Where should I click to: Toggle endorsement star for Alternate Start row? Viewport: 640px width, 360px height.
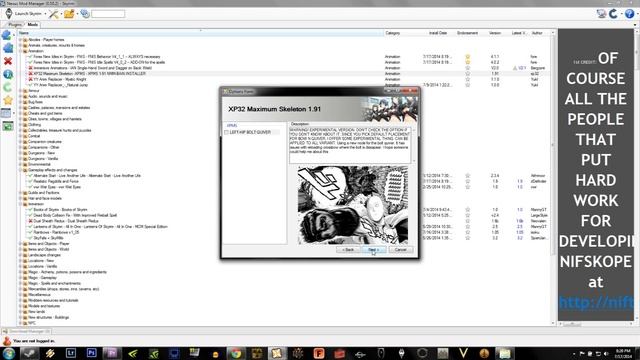[x=468, y=176]
